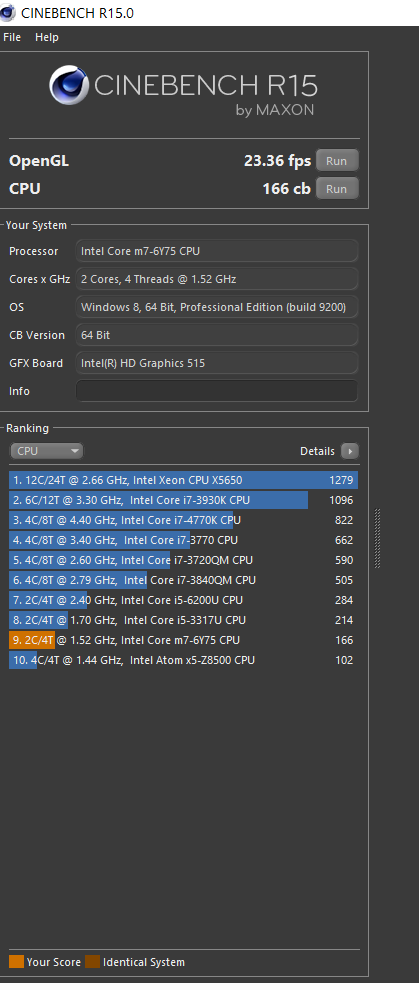
Task: Select ranking row Intel Core i7-3770
Action: (184, 540)
